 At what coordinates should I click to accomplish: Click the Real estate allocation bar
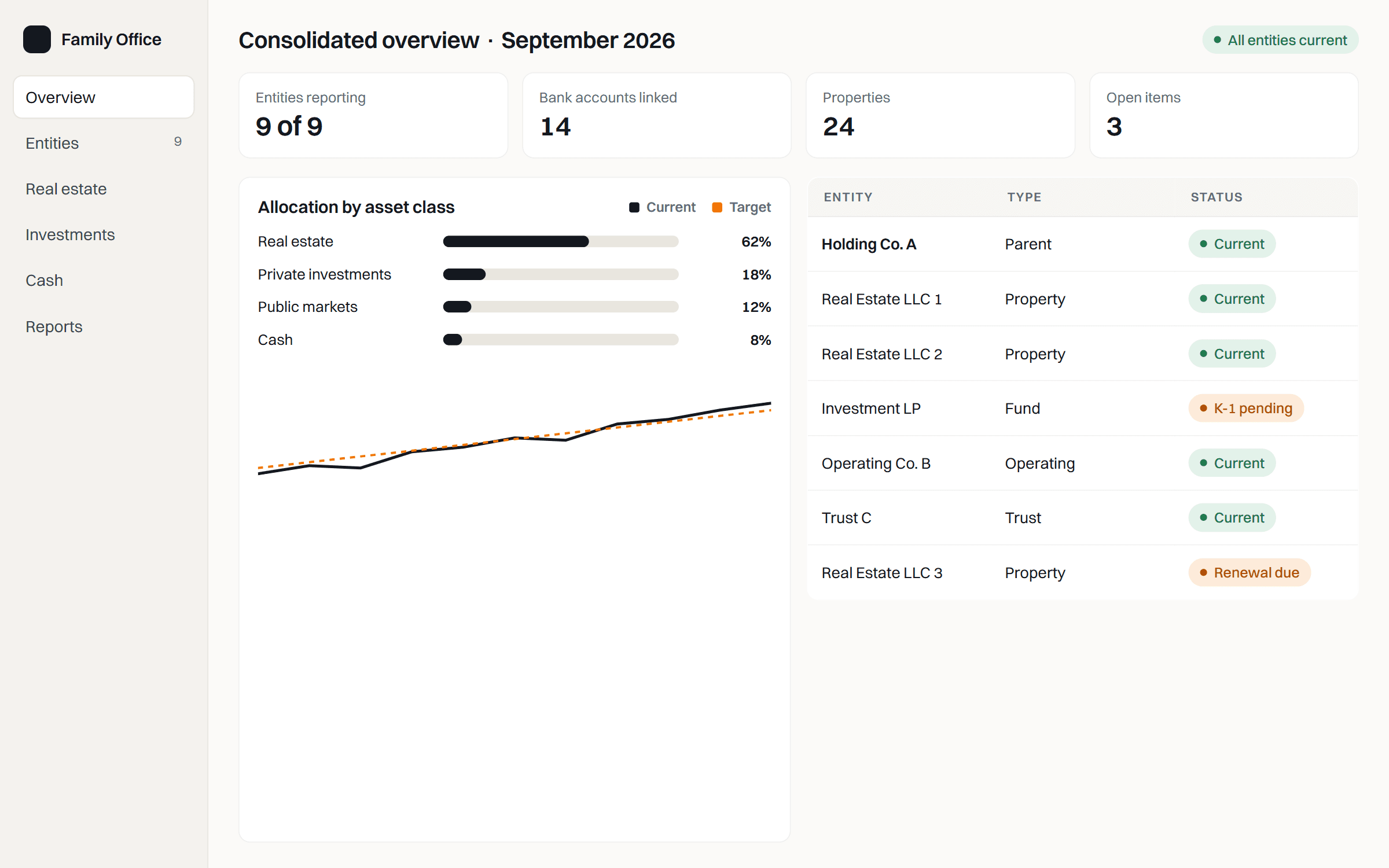[561, 241]
